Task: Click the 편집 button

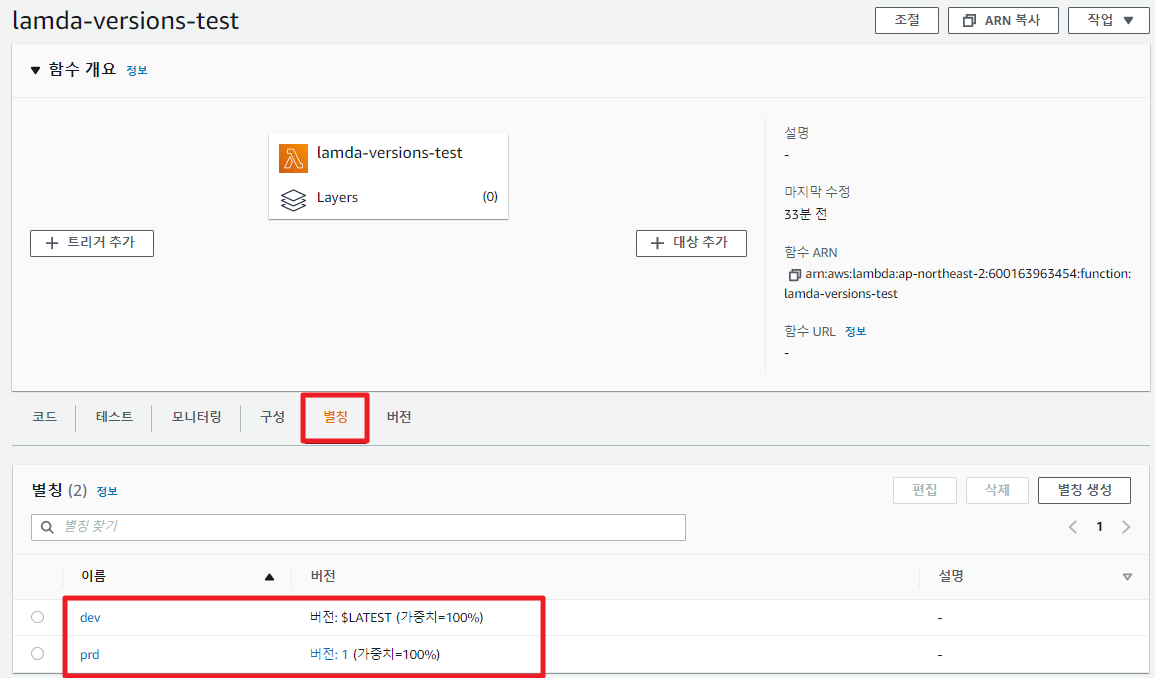Action: click(x=924, y=490)
